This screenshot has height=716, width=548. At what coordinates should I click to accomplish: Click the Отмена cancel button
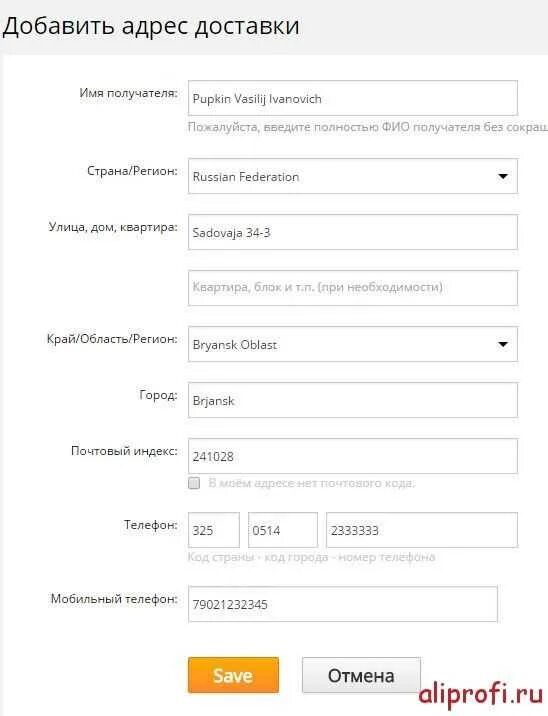[361, 675]
